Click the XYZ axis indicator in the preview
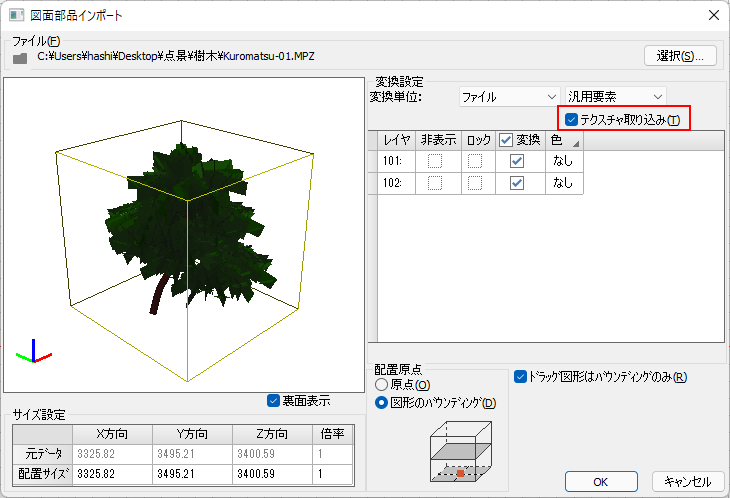Viewport: 730px width, 498px height. [x=34, y=351]
